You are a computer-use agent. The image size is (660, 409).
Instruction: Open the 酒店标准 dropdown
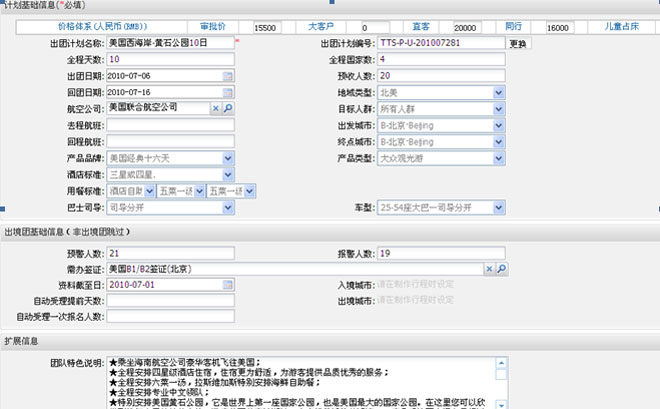click(x=228, y=174)
